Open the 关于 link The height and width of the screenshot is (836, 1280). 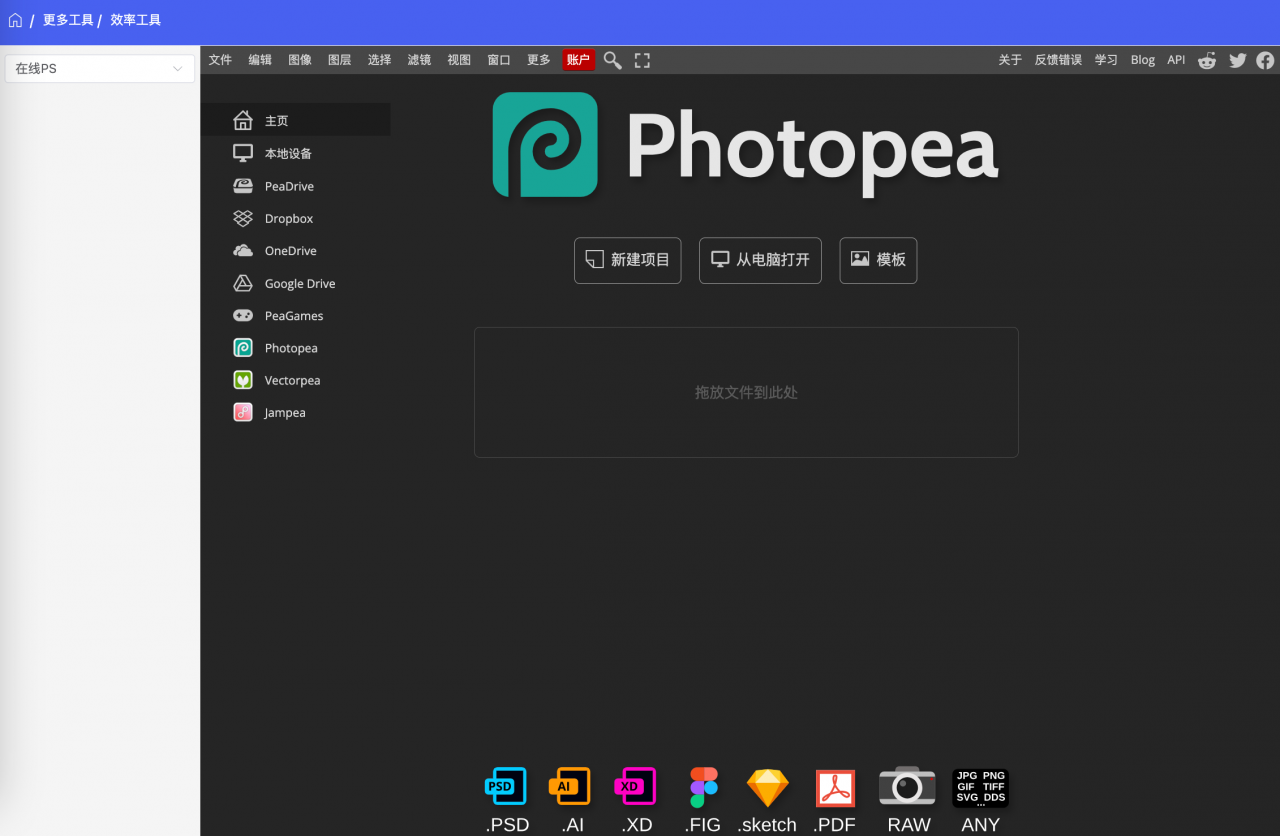[x=1010, y=60]
